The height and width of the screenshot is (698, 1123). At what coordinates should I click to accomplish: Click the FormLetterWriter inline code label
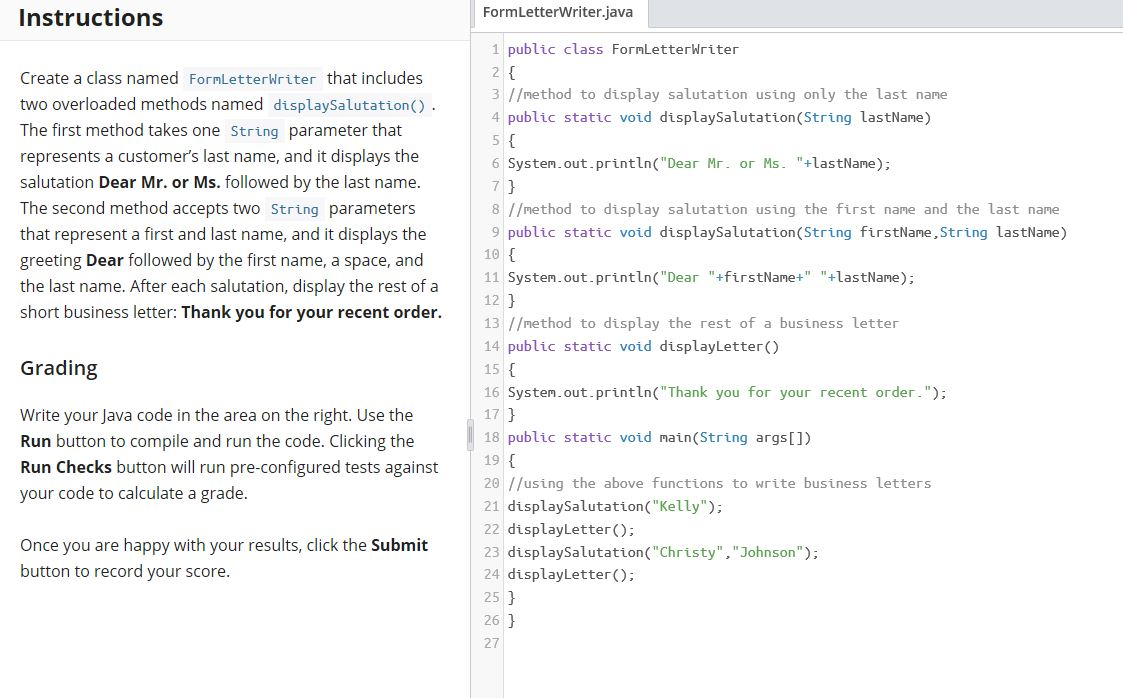point(251,78)
